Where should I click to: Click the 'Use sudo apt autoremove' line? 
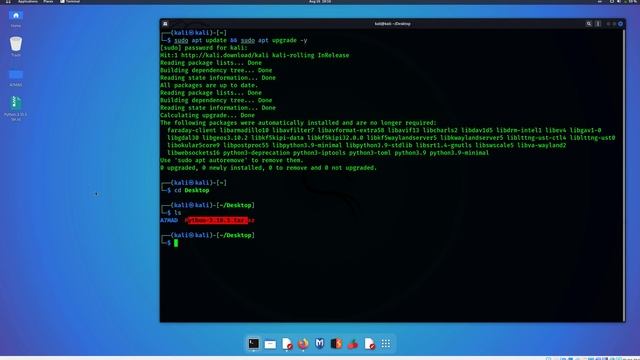pos(232,160)
